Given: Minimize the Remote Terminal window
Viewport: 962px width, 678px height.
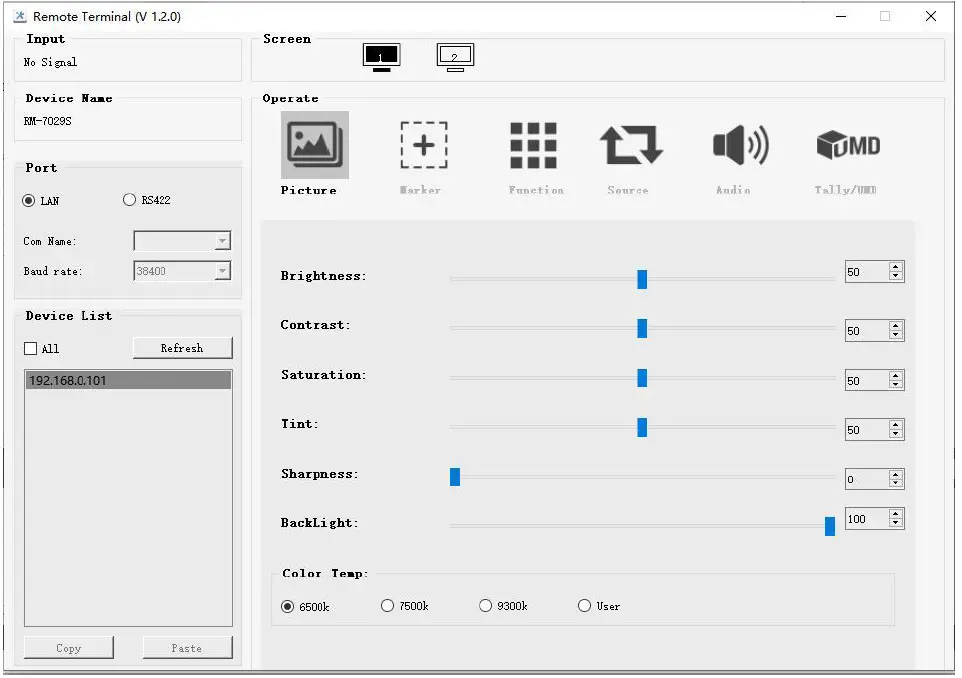Looking at the screenshot, I should pos(841,16).
